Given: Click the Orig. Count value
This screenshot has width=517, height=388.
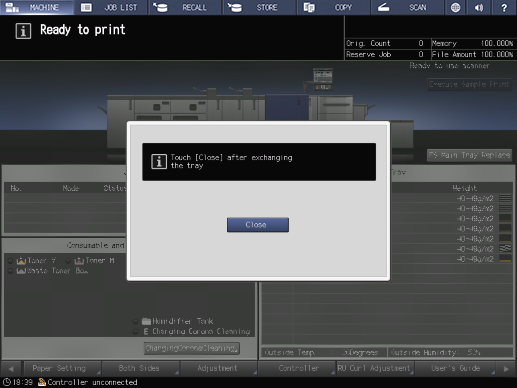Looking at the screenshot, I should pyautogui.click(x=421, y=43).
